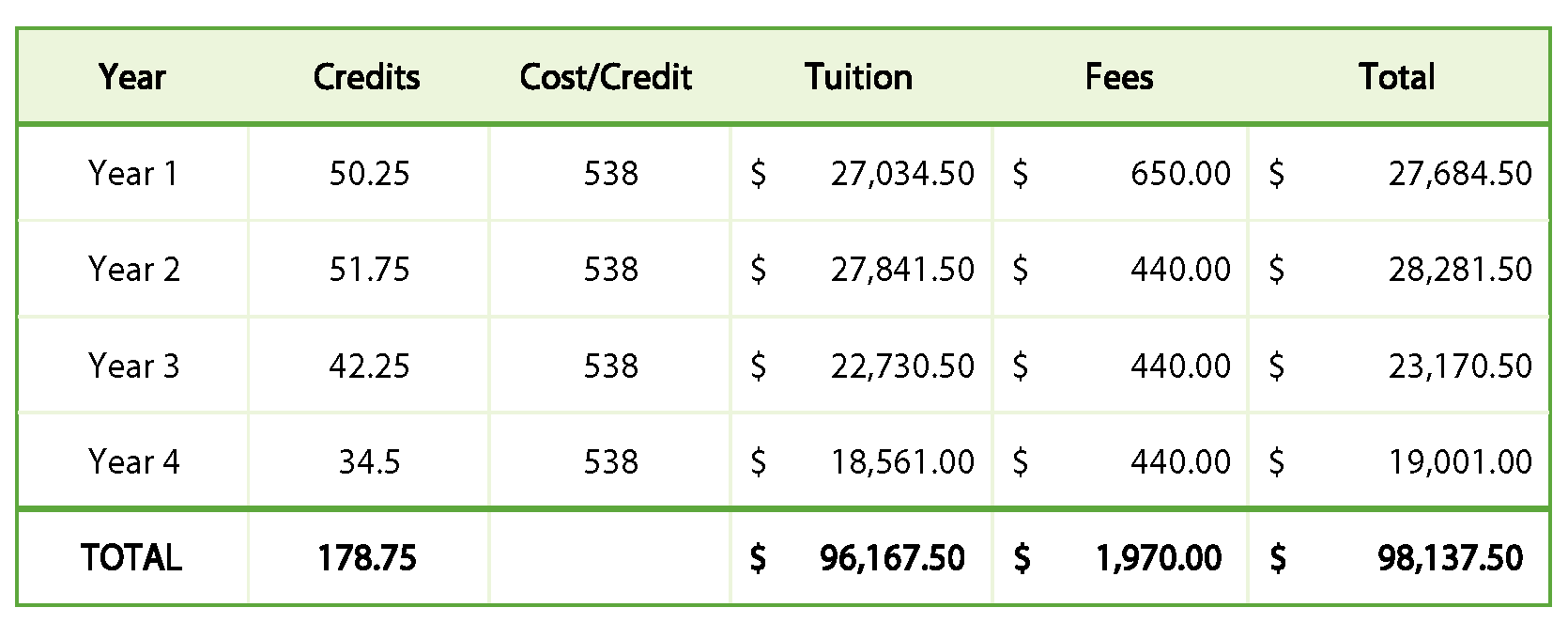Select the Year 2 row label
This screenshot has width=1568, height=623.
pyautogui.click(x=133, y=270)
